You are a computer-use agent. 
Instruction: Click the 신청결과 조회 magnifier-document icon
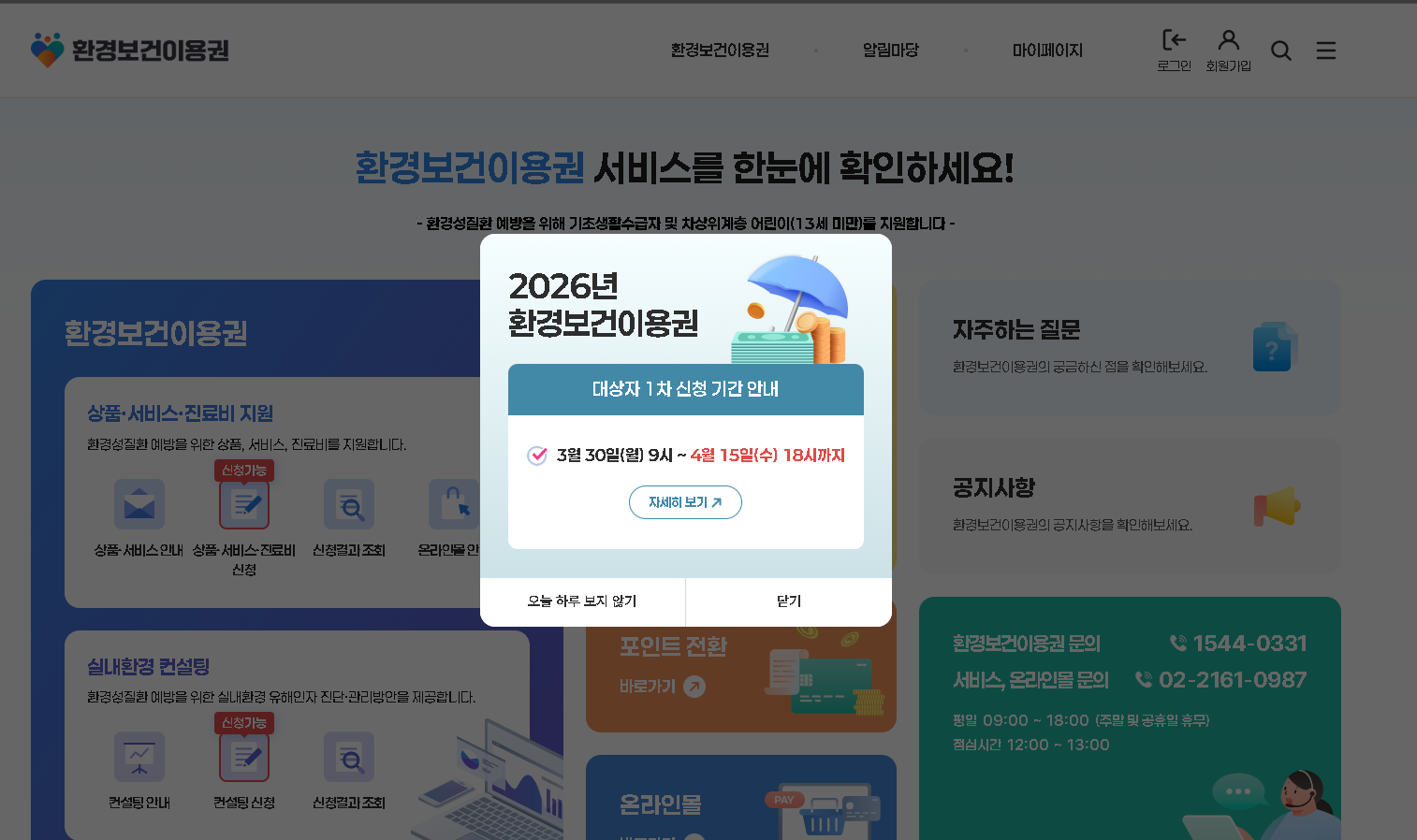coord(348,503)
